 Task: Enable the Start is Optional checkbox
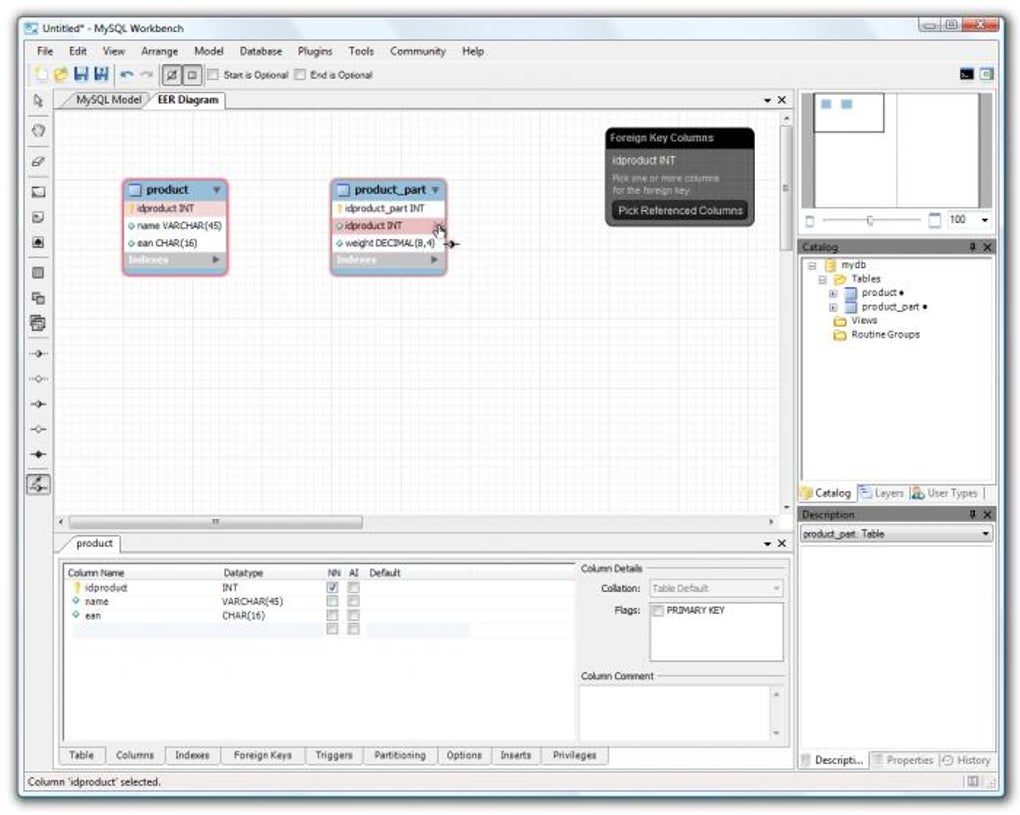(x=213, y=75)
